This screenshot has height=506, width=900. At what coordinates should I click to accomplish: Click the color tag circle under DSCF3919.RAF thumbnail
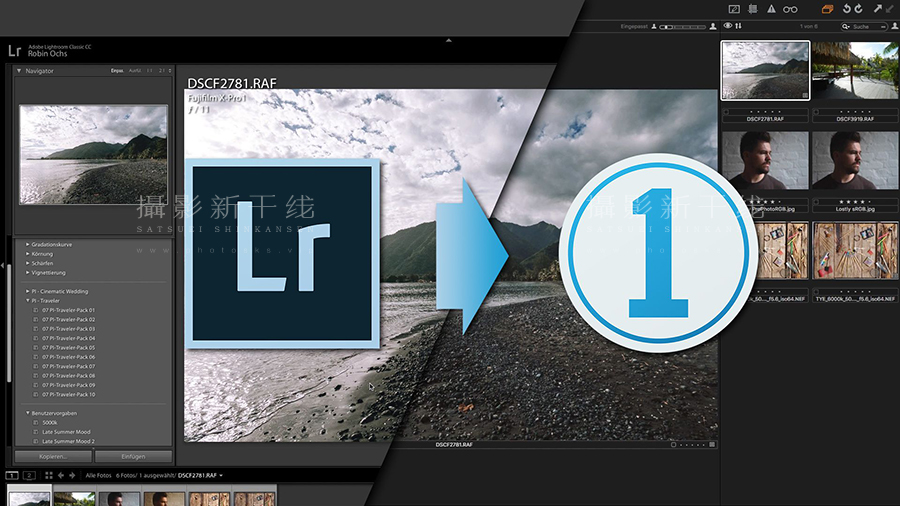click(x=816, y=112)
